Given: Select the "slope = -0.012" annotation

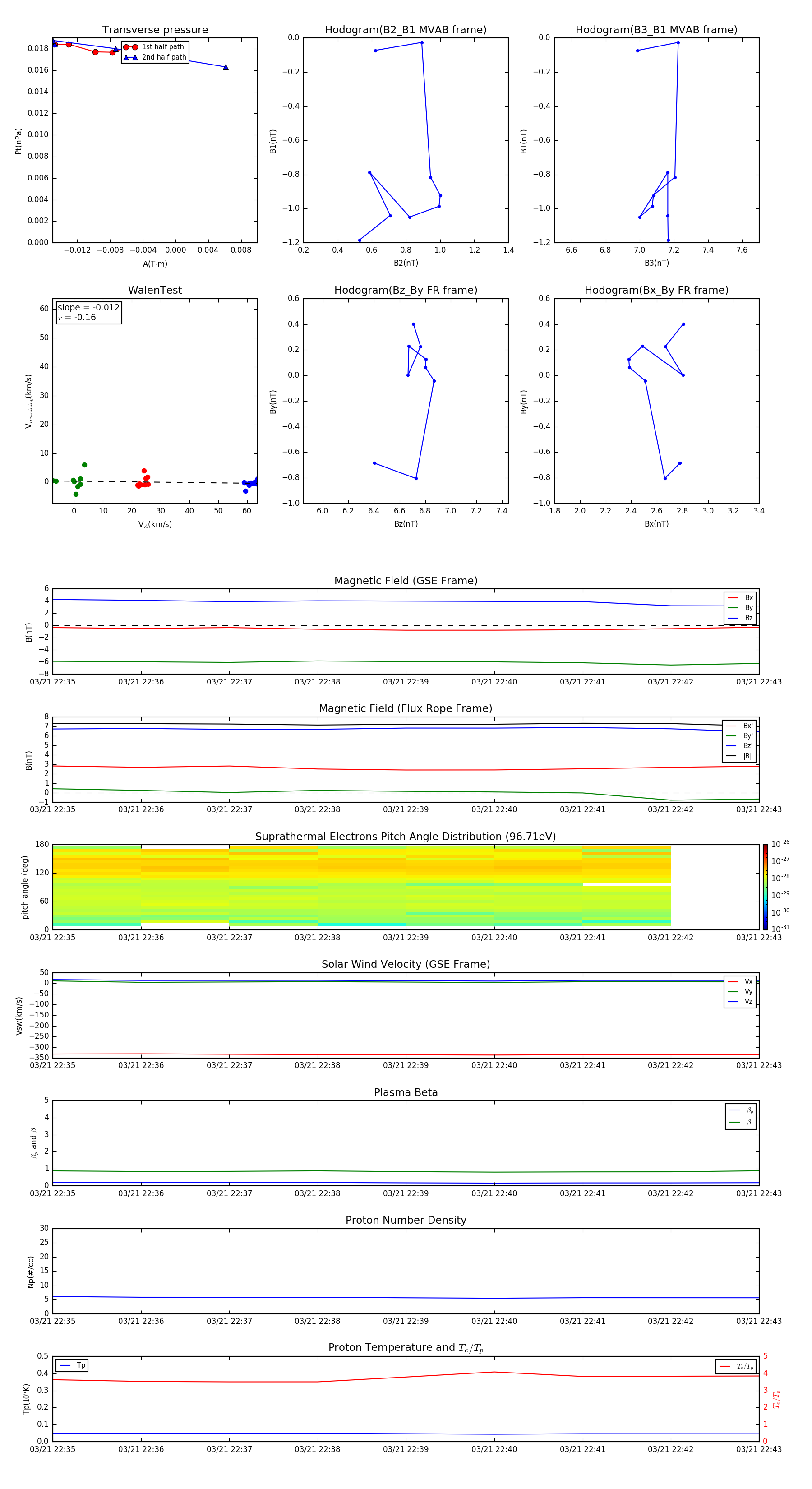Looking at the screenshot, I should [88, 308].
